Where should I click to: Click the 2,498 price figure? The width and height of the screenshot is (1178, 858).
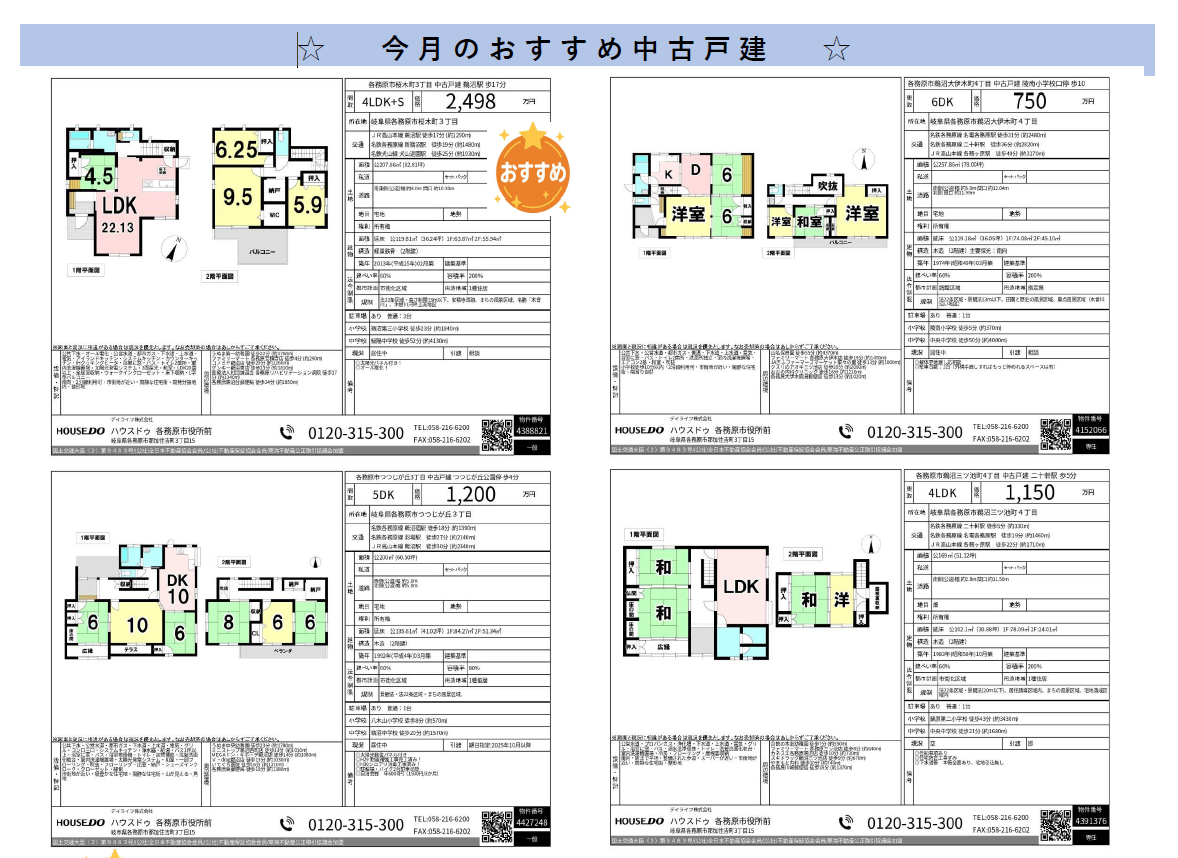(x=470, y=102)
